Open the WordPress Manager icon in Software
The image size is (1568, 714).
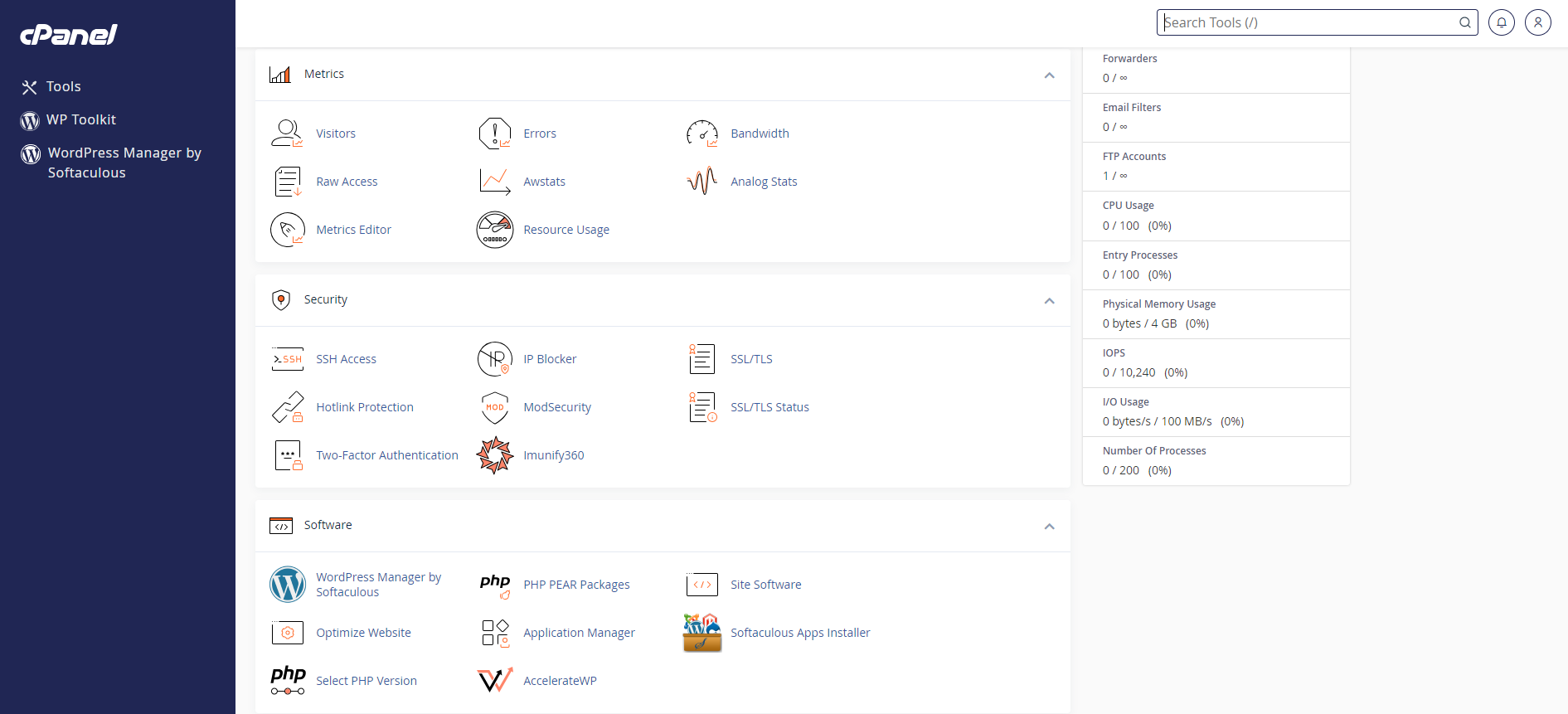(288, 585)
